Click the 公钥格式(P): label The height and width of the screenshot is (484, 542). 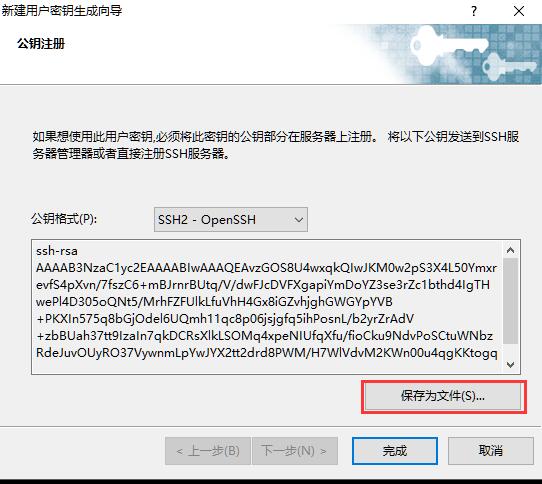pos(64,219)
